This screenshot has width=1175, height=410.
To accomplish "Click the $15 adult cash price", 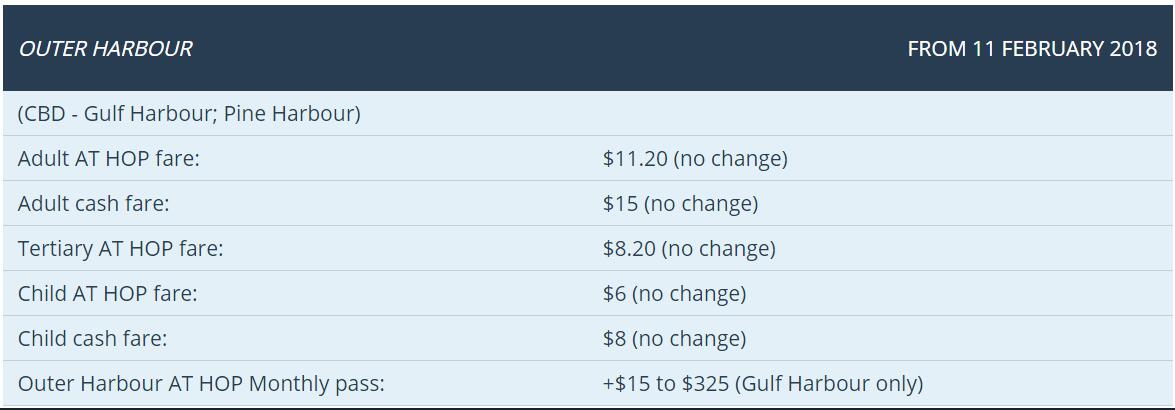I will (x=620, y=203).
